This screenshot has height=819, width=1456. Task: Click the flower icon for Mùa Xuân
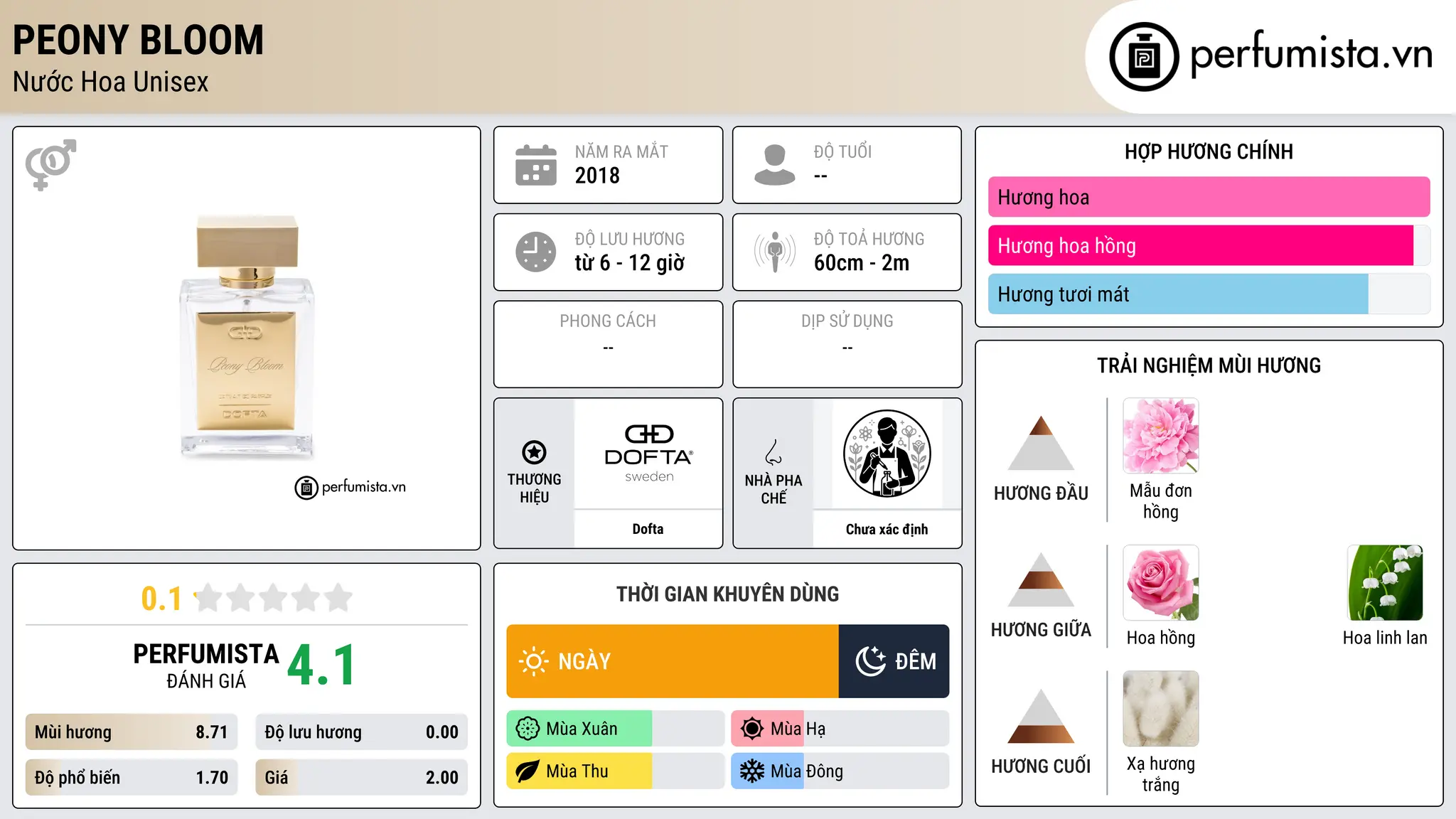click(x=528, y=729)
